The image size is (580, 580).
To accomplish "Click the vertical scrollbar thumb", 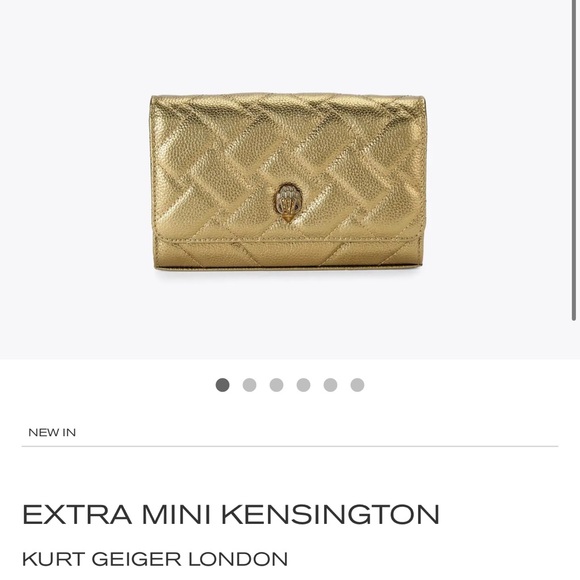I will [x=574, y=160].
